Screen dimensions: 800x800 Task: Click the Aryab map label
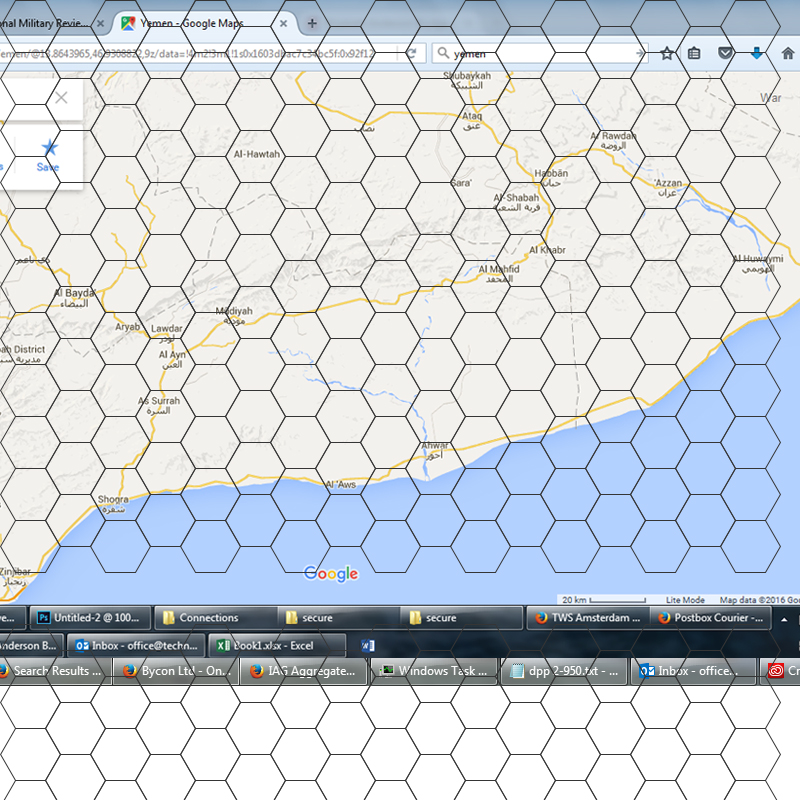[127, 327]
